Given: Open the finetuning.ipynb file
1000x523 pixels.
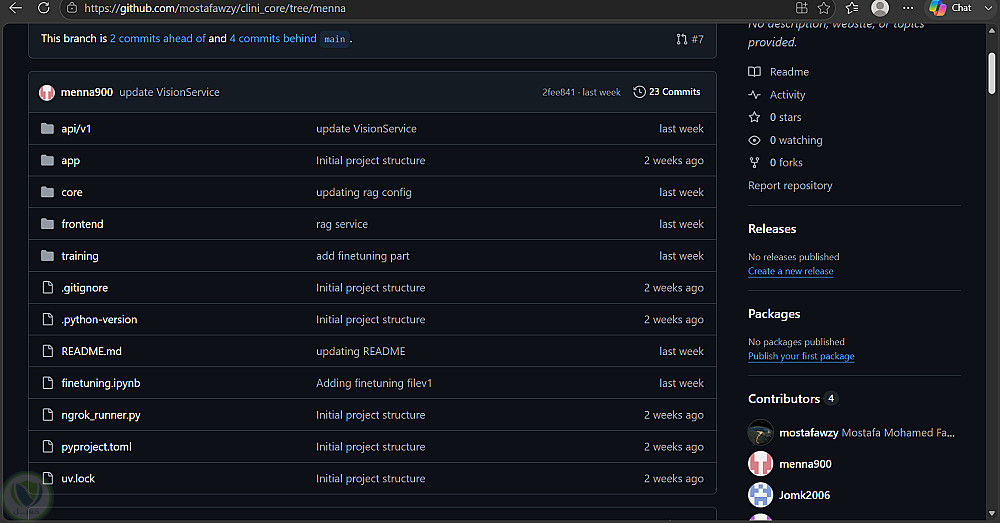Looking at the screenshot, I should point(101,383).
